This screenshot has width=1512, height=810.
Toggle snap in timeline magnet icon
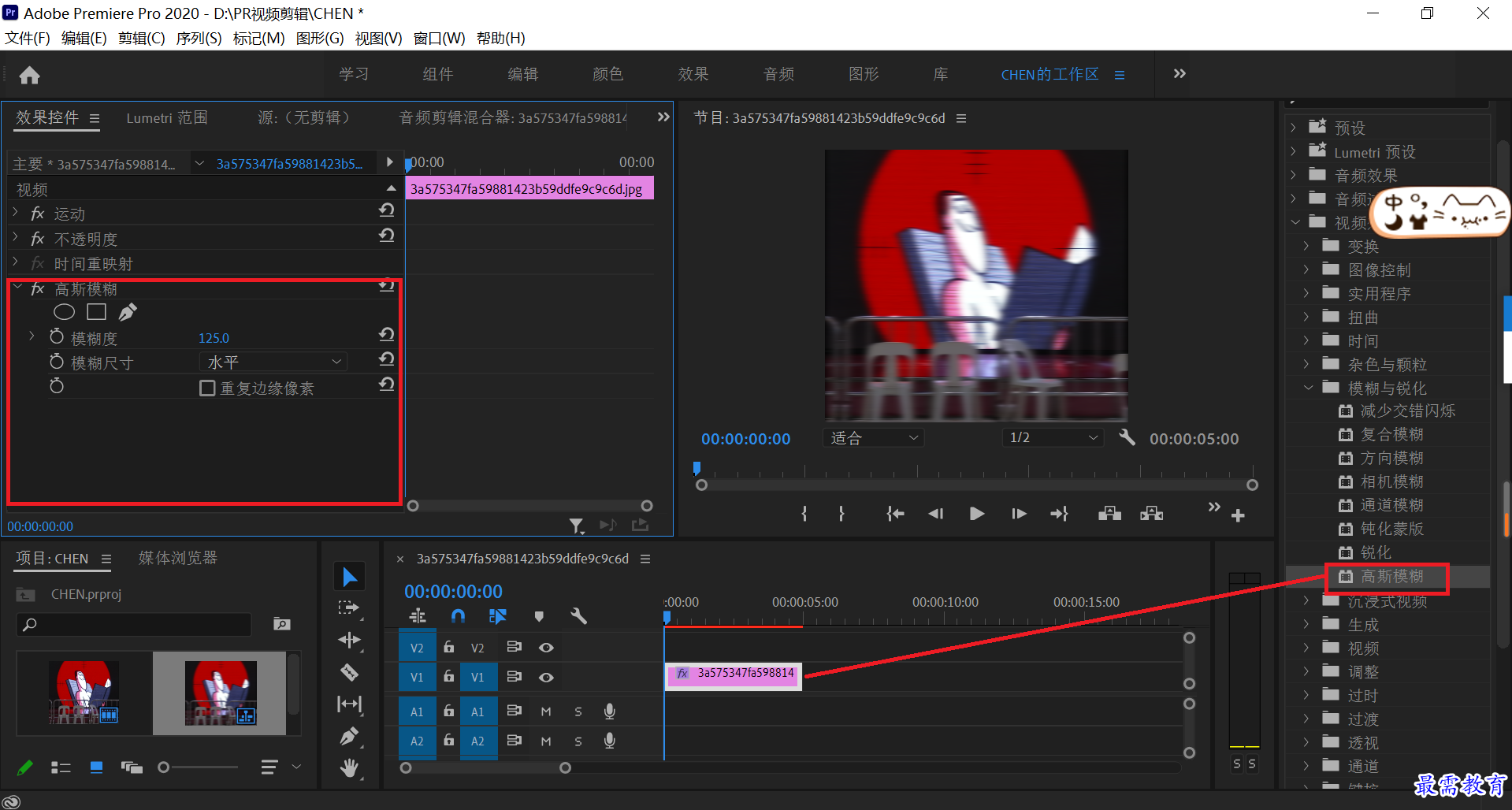[458, 616]
